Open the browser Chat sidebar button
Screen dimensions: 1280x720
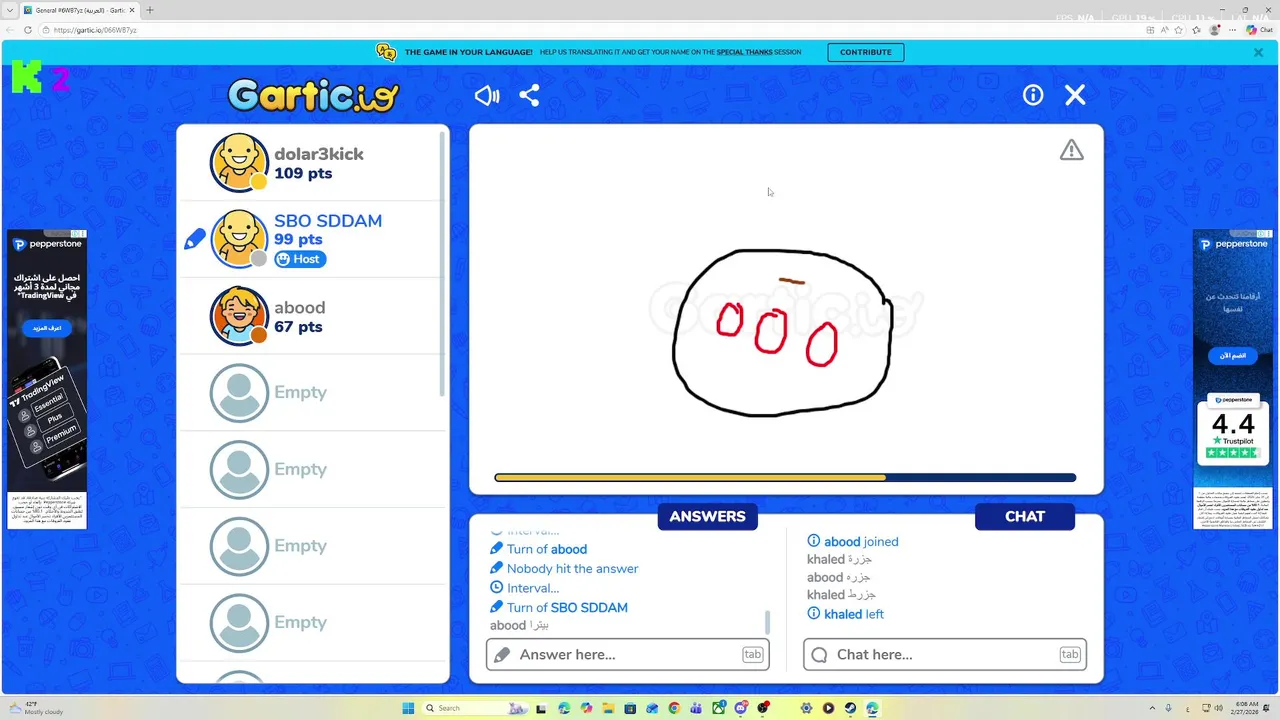click(1259, 30)
